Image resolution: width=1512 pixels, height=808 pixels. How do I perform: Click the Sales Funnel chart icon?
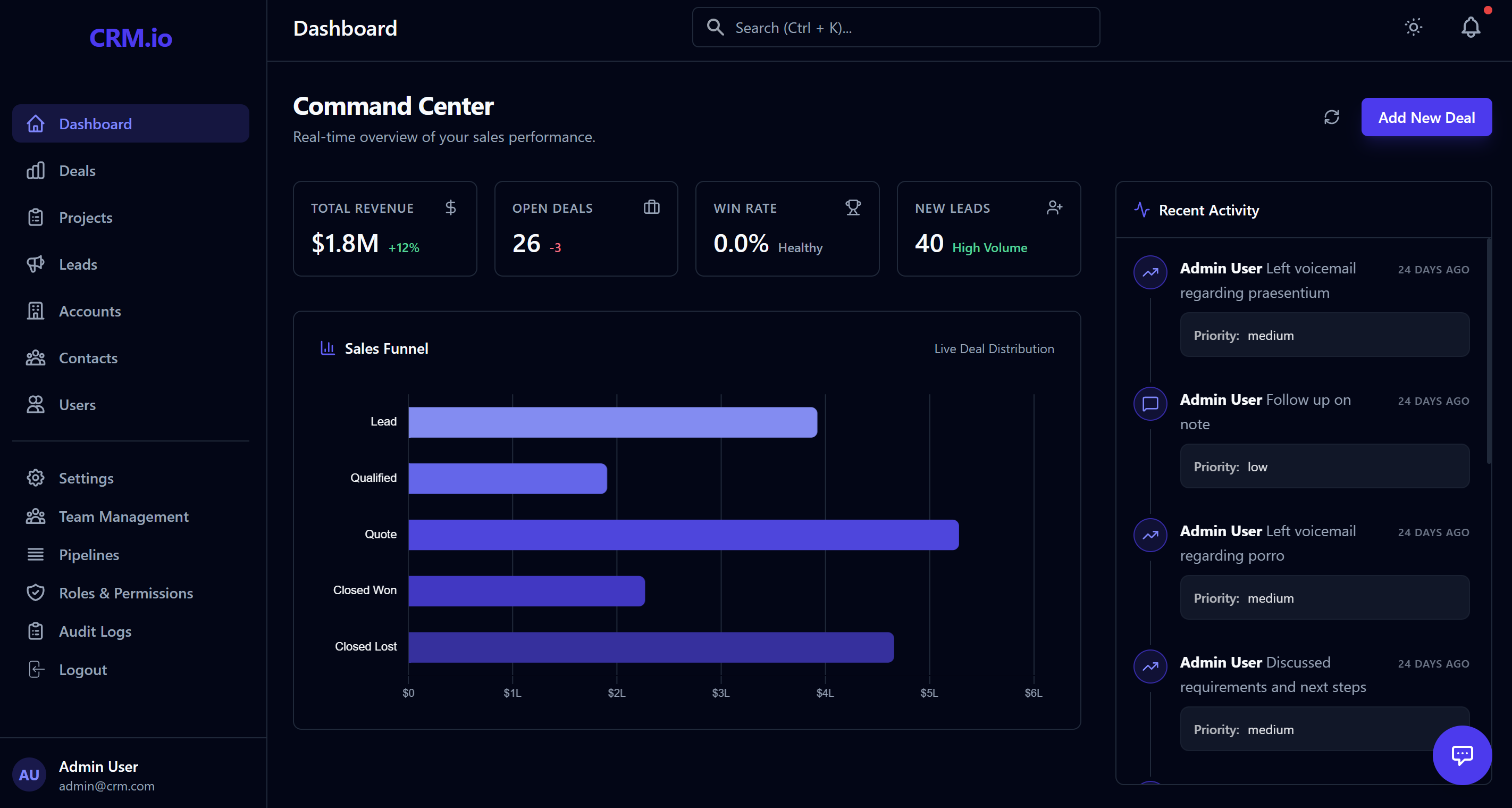coord(327,348)
